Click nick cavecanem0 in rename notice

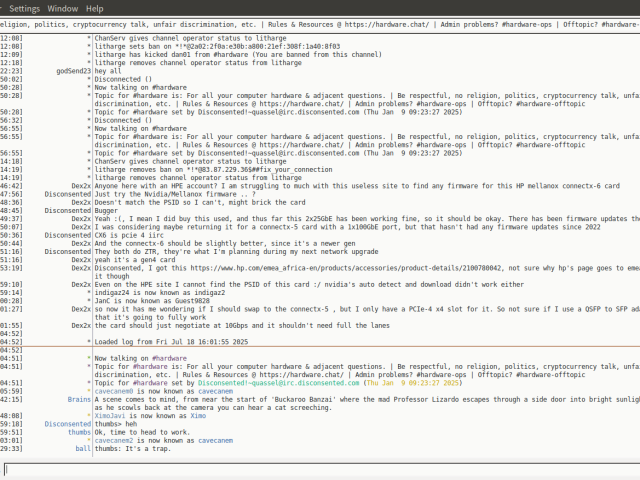click(114, 391)
